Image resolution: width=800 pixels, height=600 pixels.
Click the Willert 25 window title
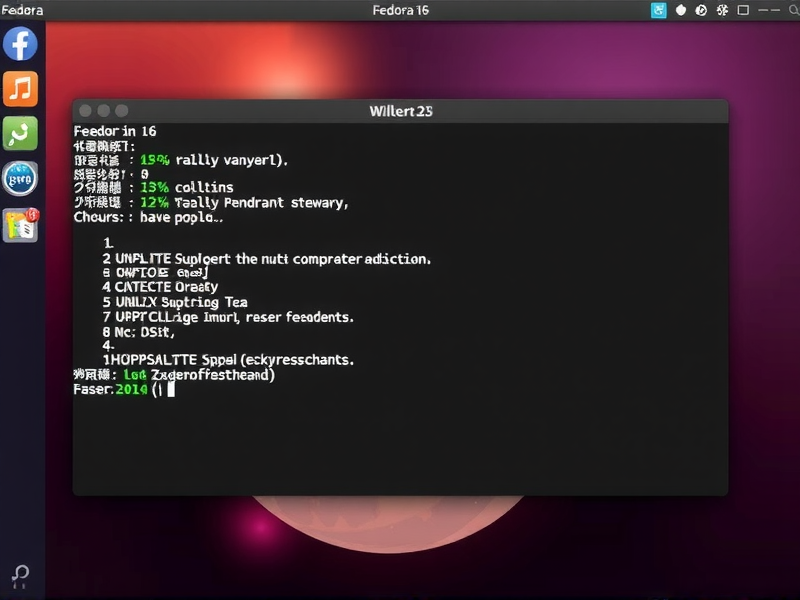[399, 111]
